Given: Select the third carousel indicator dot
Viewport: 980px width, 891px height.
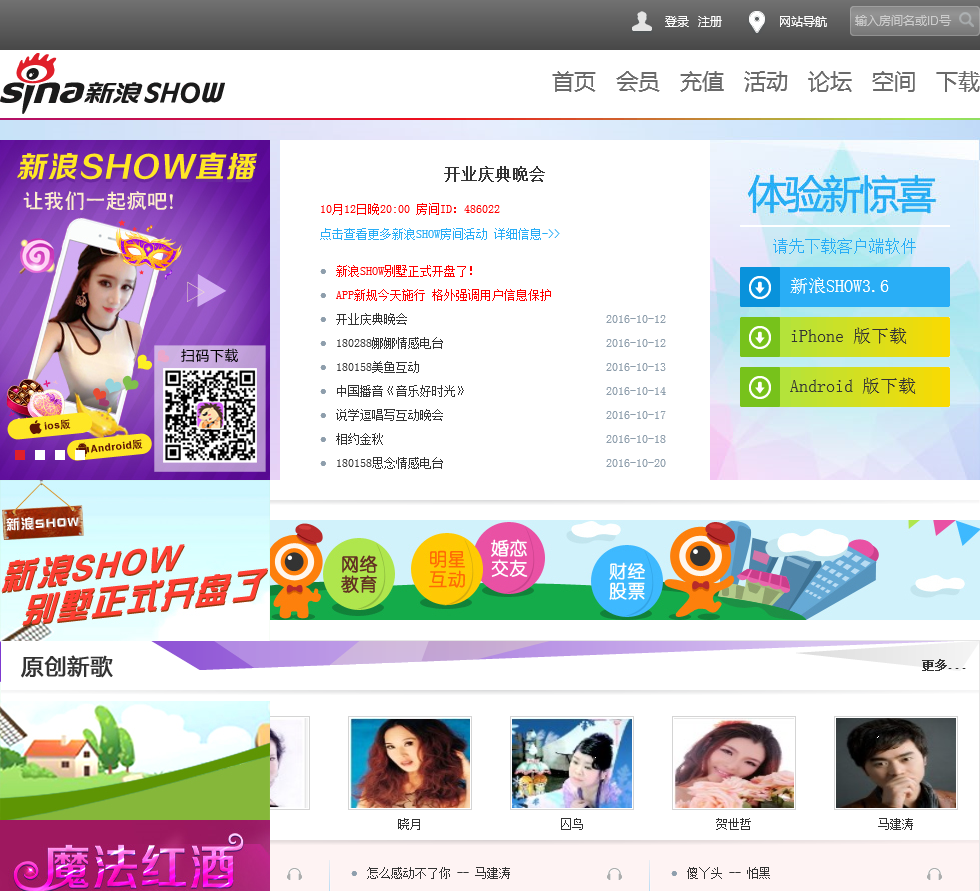Looking at the screenshot, I should 60,455.
